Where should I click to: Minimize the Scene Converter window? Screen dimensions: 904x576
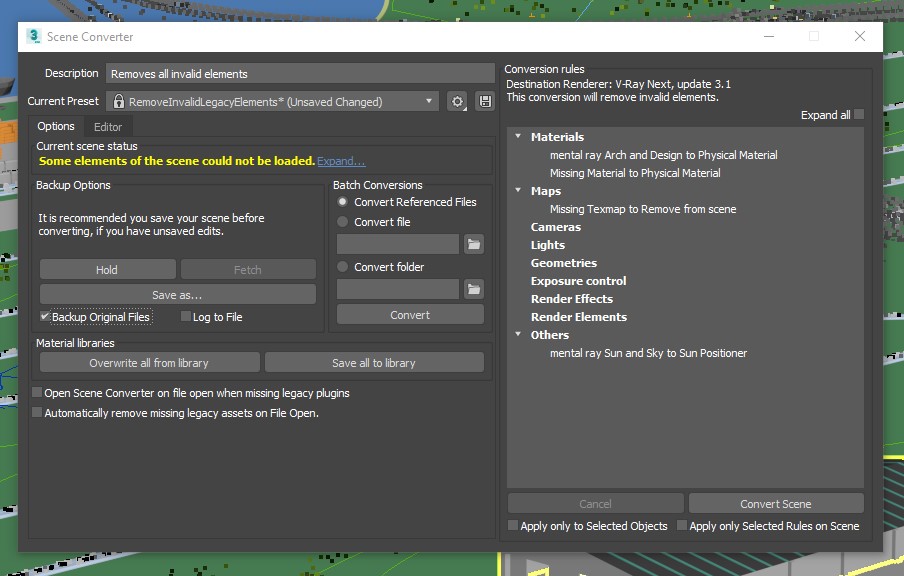point(769,36)
